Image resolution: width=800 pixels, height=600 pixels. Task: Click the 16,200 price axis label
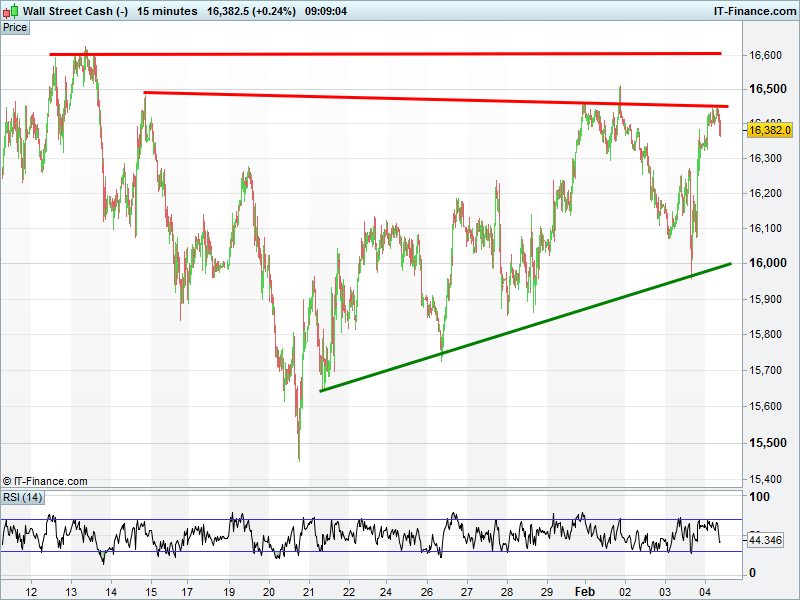point(765,193)
